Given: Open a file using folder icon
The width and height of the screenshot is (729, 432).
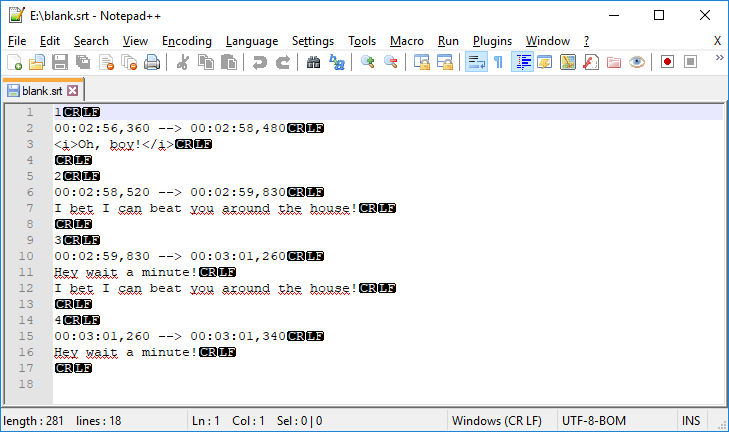Looking at the screenshot, I should pyautogui.click(x=37, y=62).
